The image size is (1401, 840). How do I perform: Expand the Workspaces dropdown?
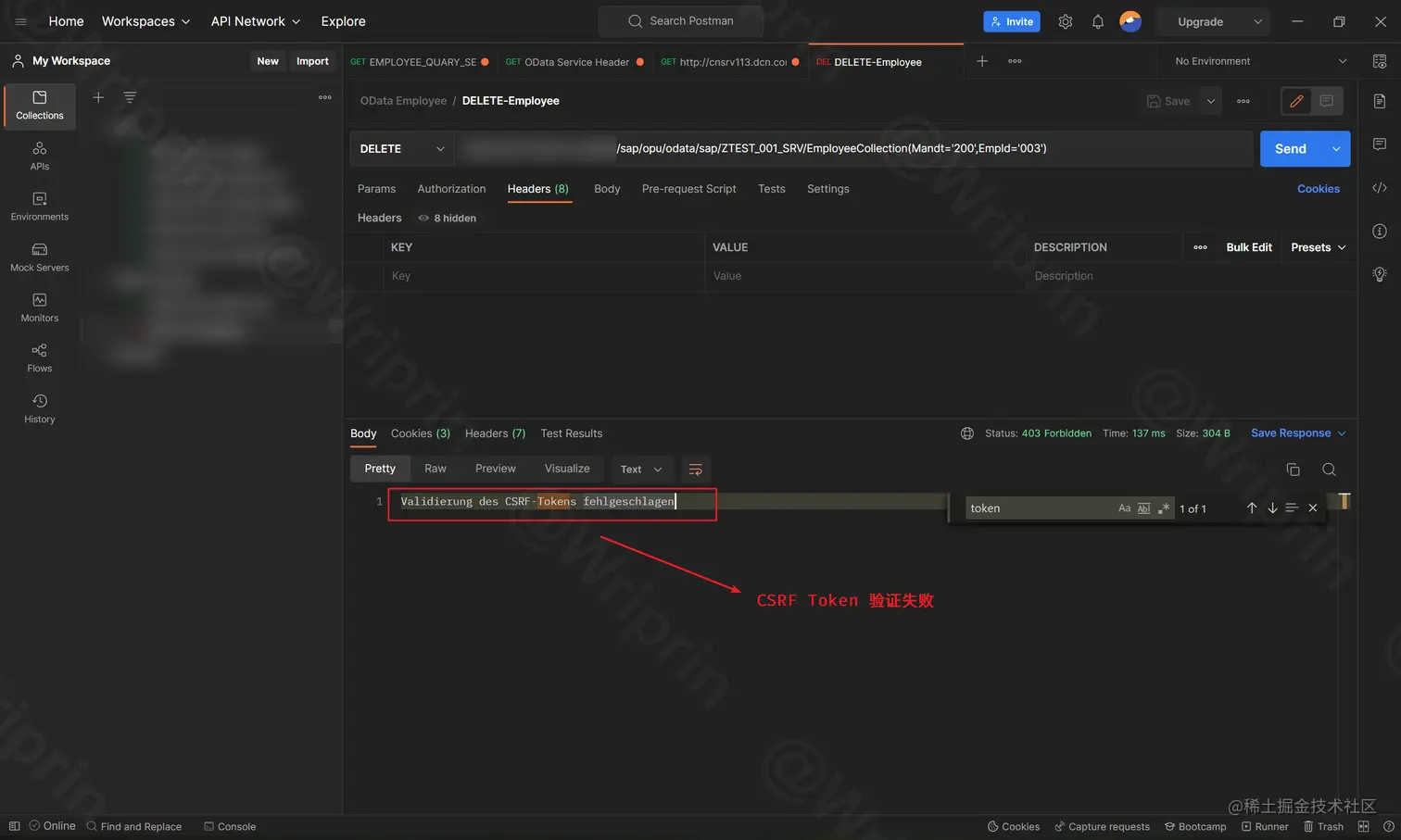click(146, 21)
